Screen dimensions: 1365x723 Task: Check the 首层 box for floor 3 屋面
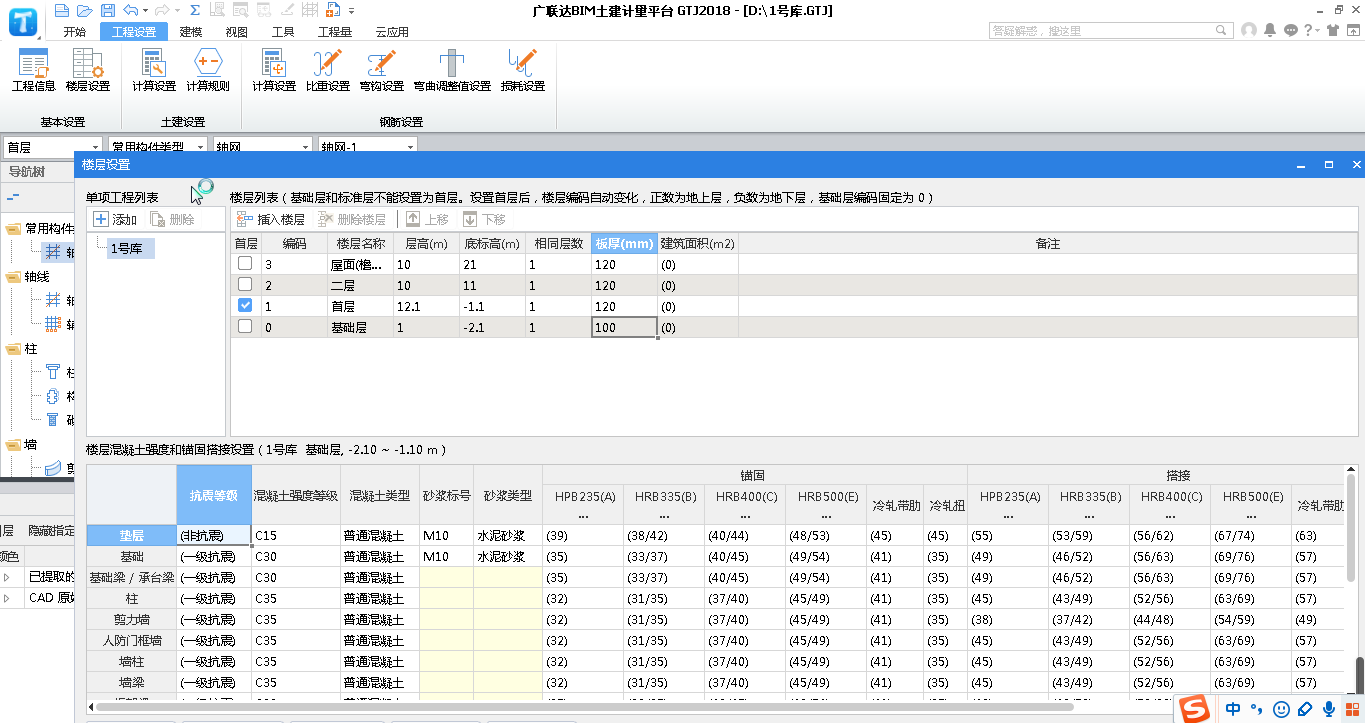tap(245, 263)
